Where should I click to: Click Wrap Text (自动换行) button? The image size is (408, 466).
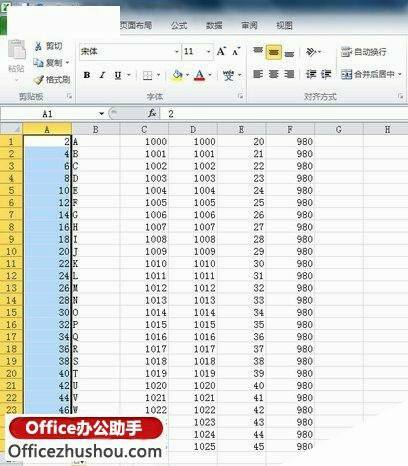(364, 52)
